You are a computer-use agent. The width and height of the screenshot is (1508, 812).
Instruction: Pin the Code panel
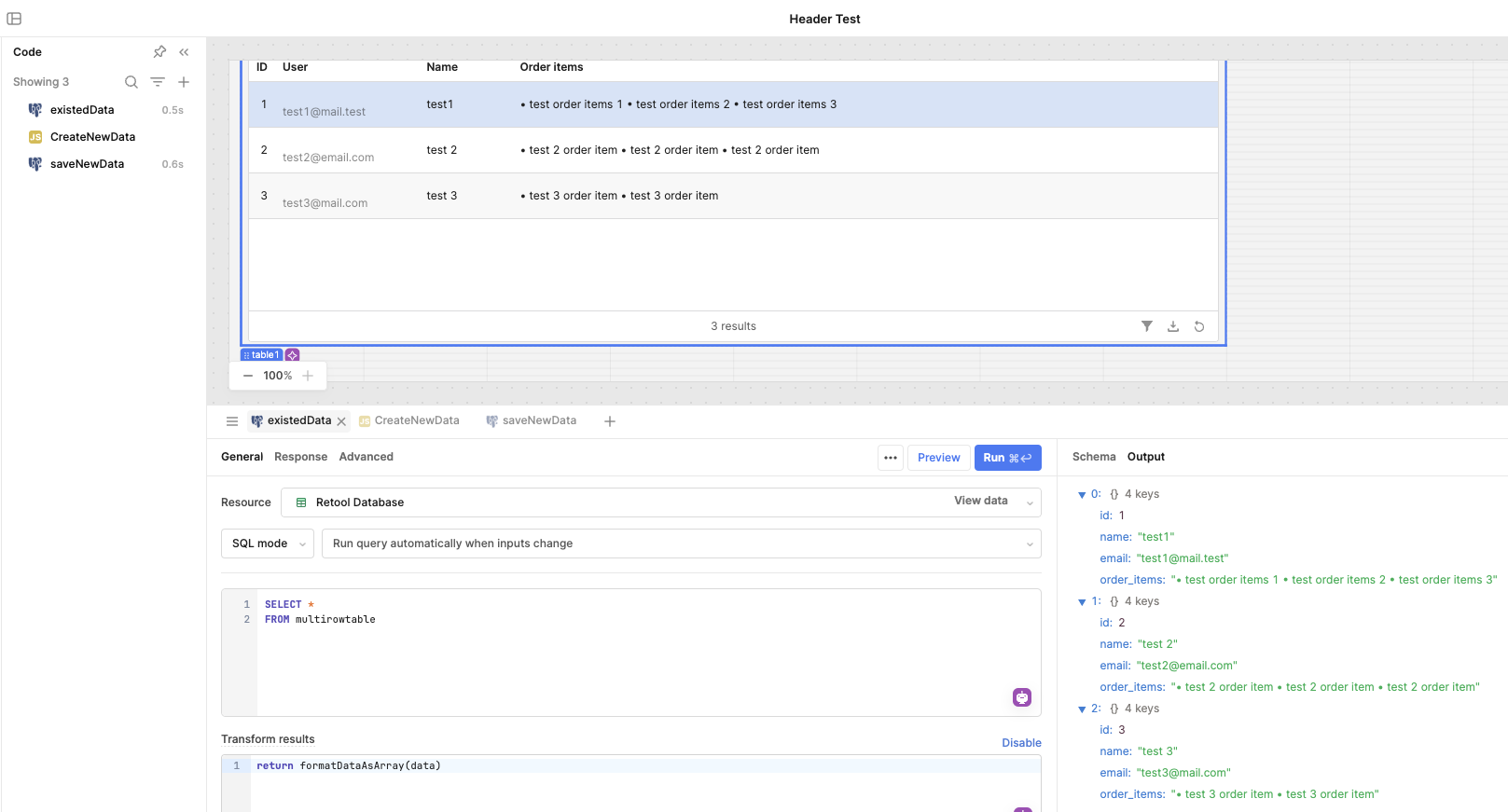coord(159,52)
